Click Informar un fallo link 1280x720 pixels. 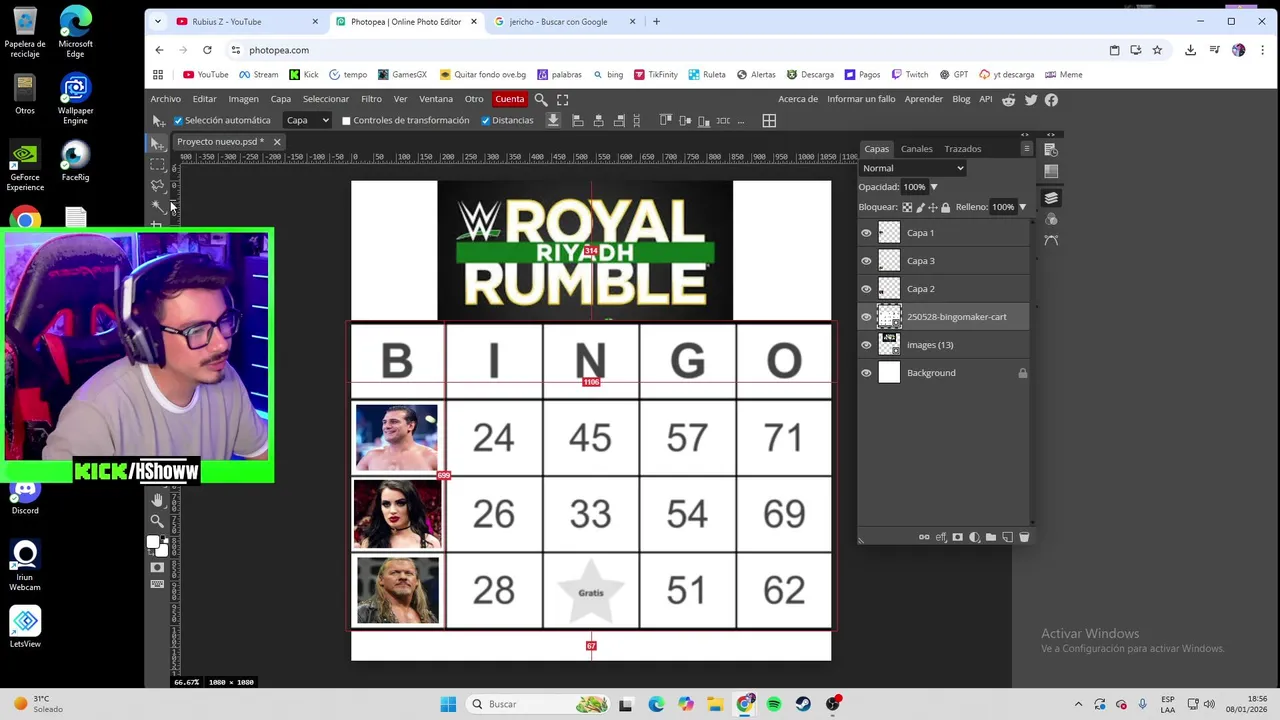(861, 99)
